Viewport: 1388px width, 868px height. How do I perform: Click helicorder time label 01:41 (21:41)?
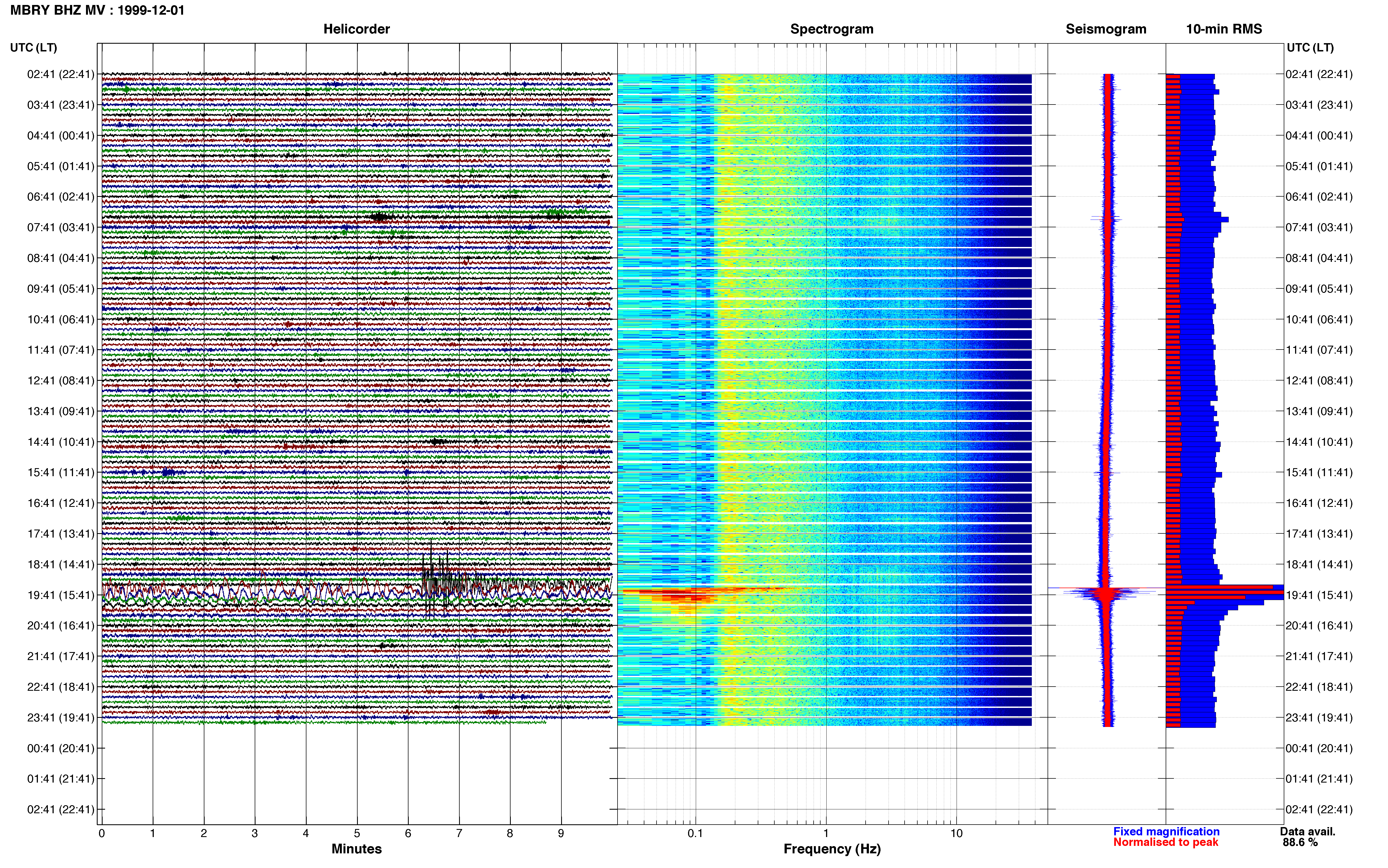60,778
